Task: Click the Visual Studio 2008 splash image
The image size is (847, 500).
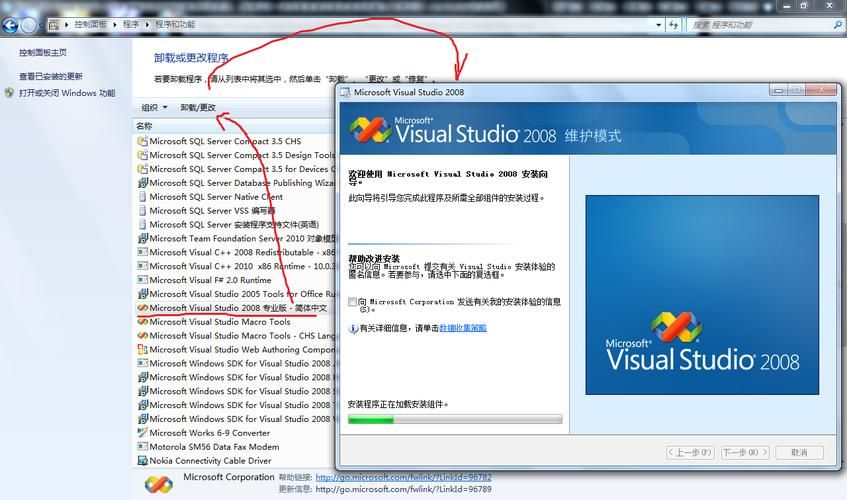Action: click(x=702, y=295)
